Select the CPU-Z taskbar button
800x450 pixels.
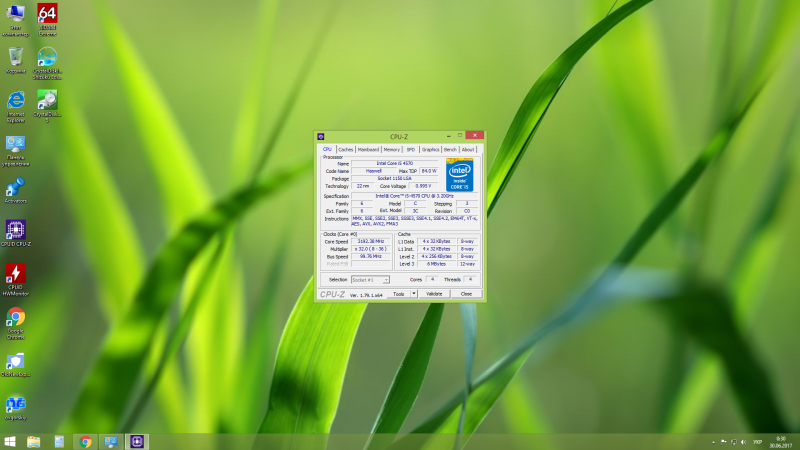137,441
